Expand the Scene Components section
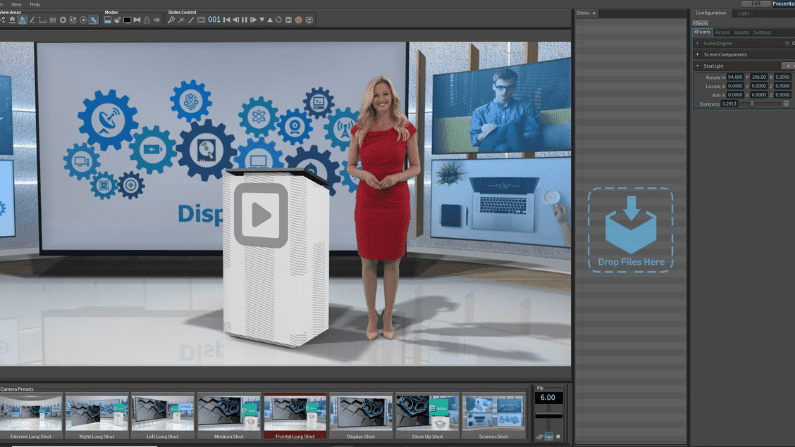Viewport: 795px width, 447px height. pos(698,54)
